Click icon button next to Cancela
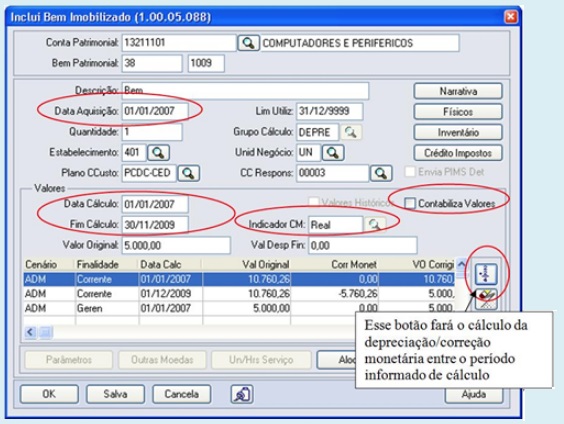 point(242,394)
